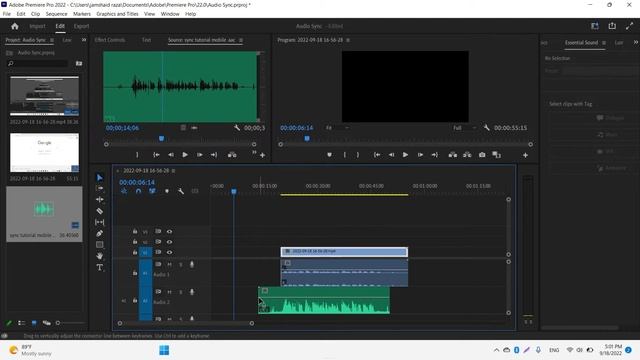Screen dimensions: 640x360
Task: Open Source monitor settings wrench
Action: coord(237,128)
